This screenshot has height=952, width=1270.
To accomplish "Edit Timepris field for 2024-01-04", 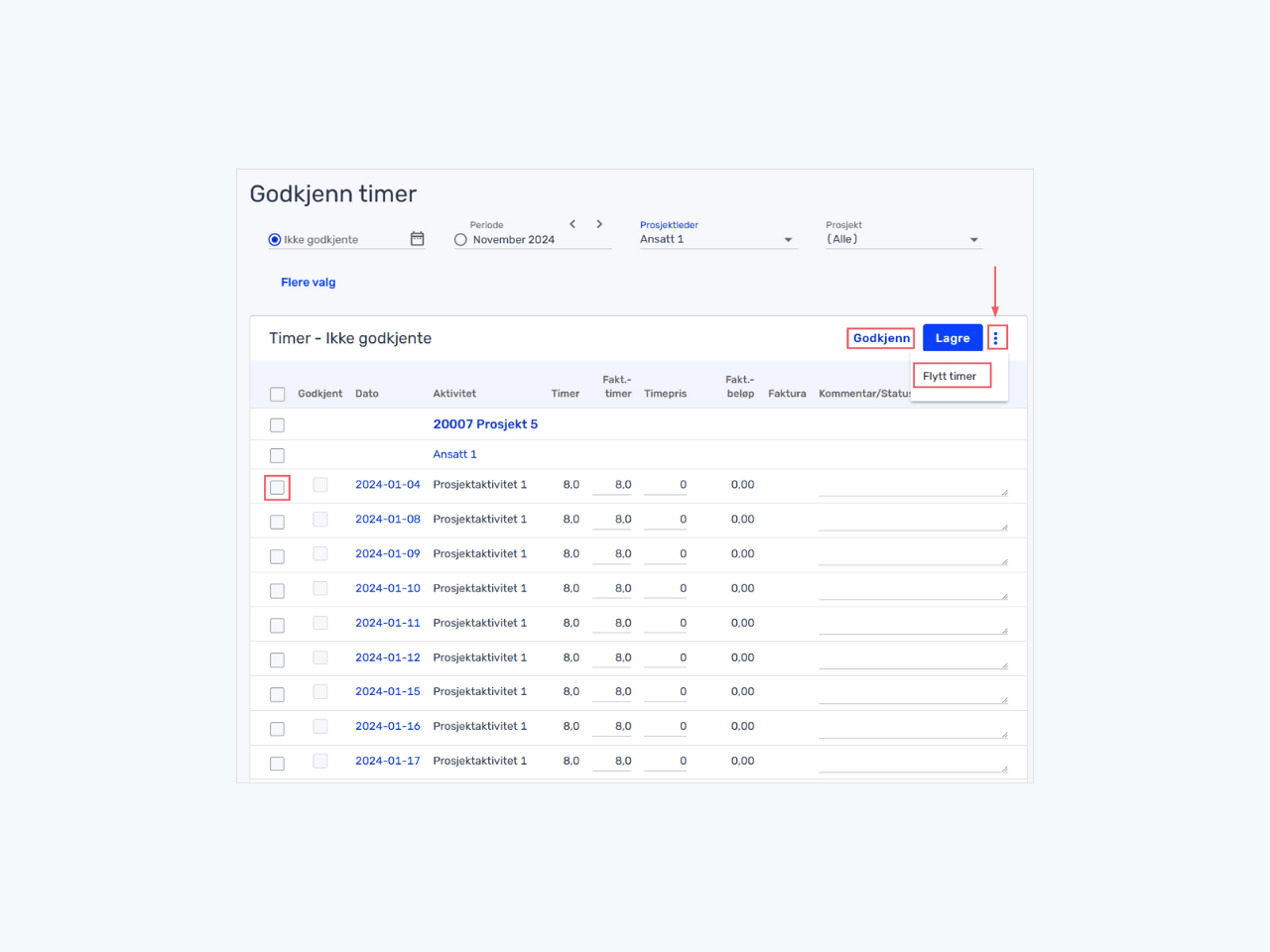I will click(666, 485).
